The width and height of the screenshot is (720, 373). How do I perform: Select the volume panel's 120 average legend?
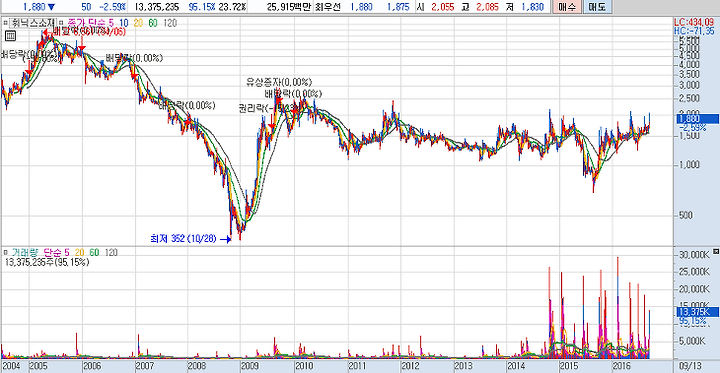pyautogui.click(x=112, y=252)
